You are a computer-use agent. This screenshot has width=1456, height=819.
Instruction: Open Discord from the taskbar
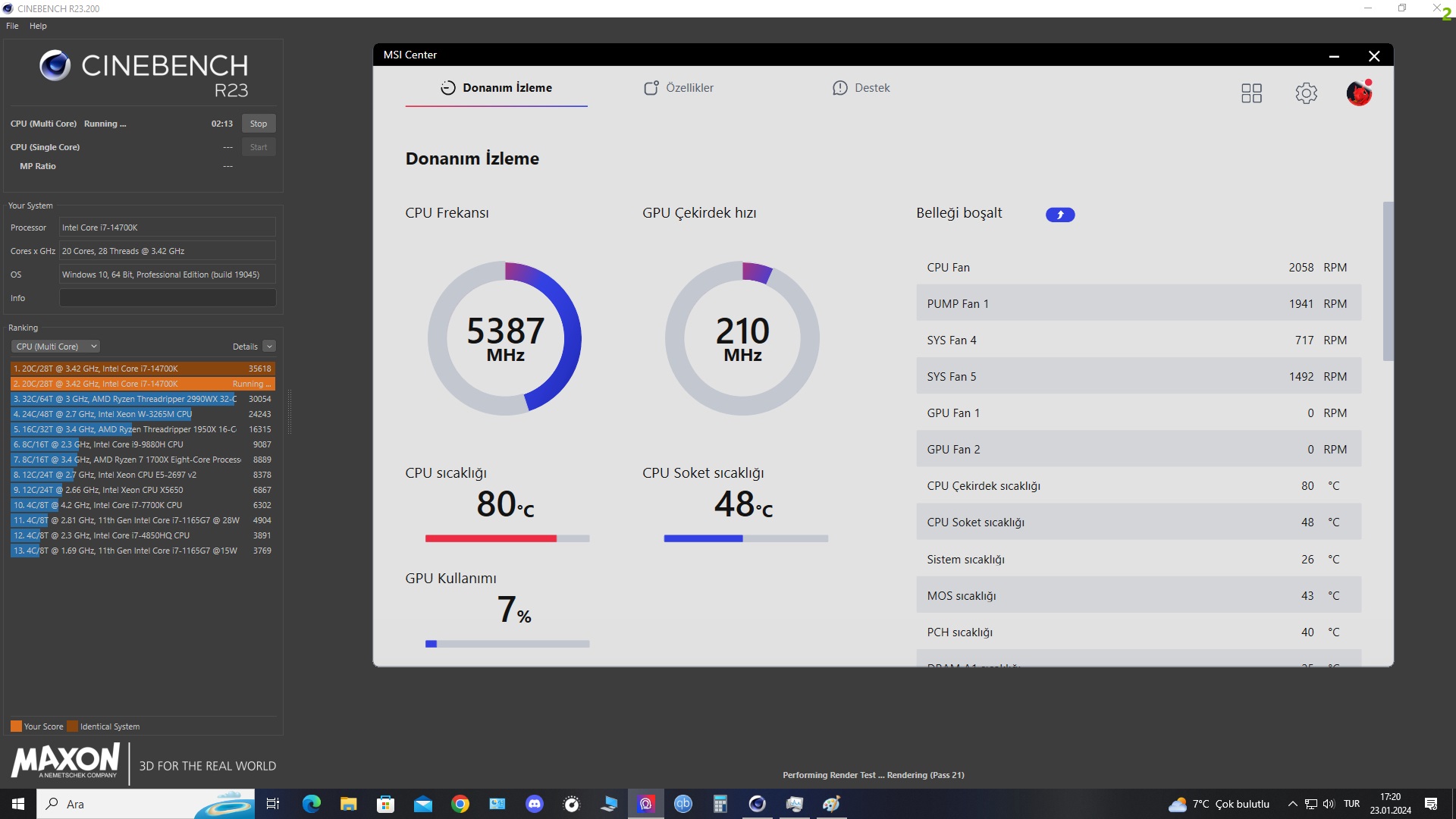535,804
